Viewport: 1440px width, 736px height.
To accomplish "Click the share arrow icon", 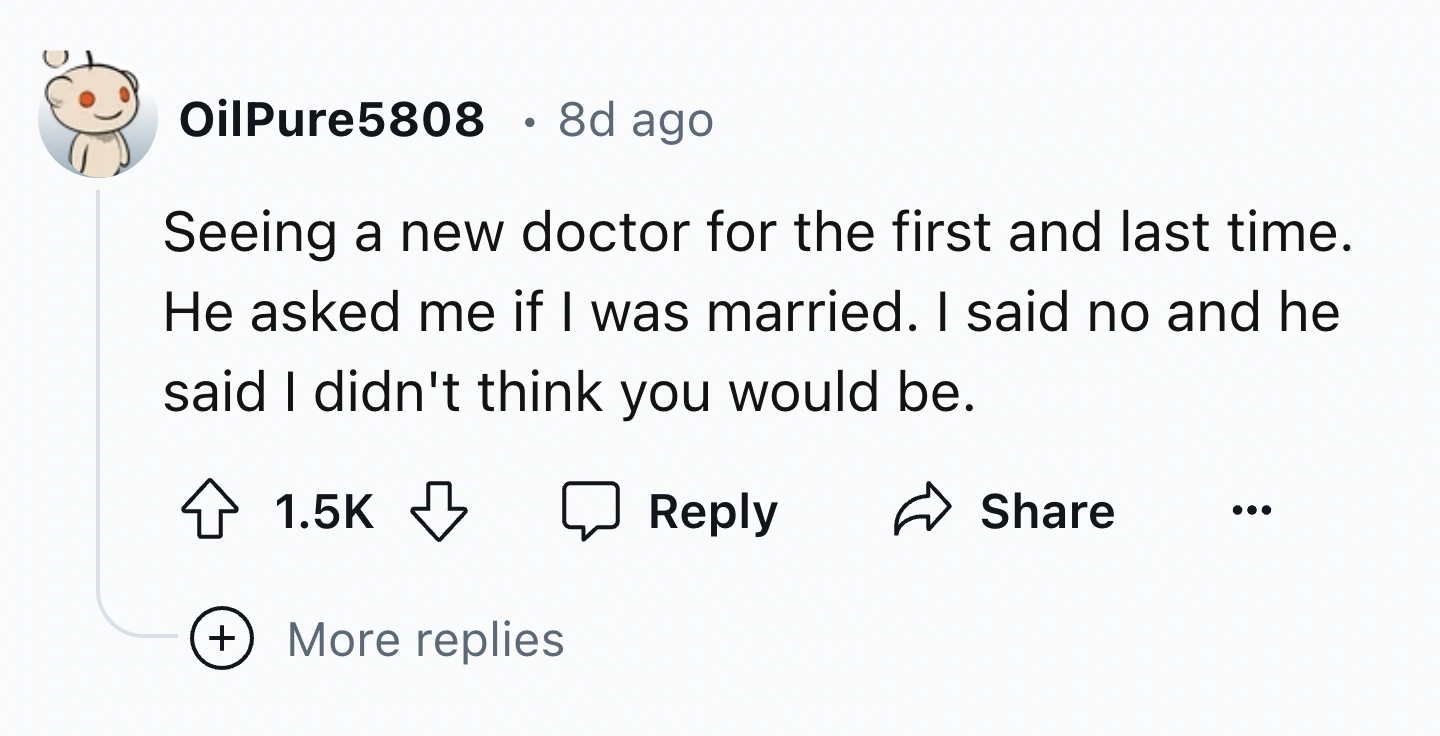I will click(919, 512).
